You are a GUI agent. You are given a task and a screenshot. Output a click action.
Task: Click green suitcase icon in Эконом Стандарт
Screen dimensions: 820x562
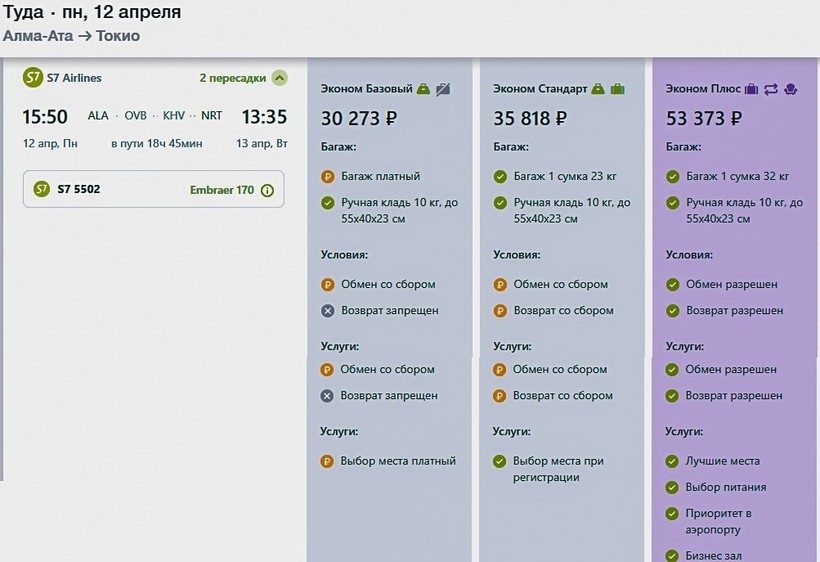point(617,89)
